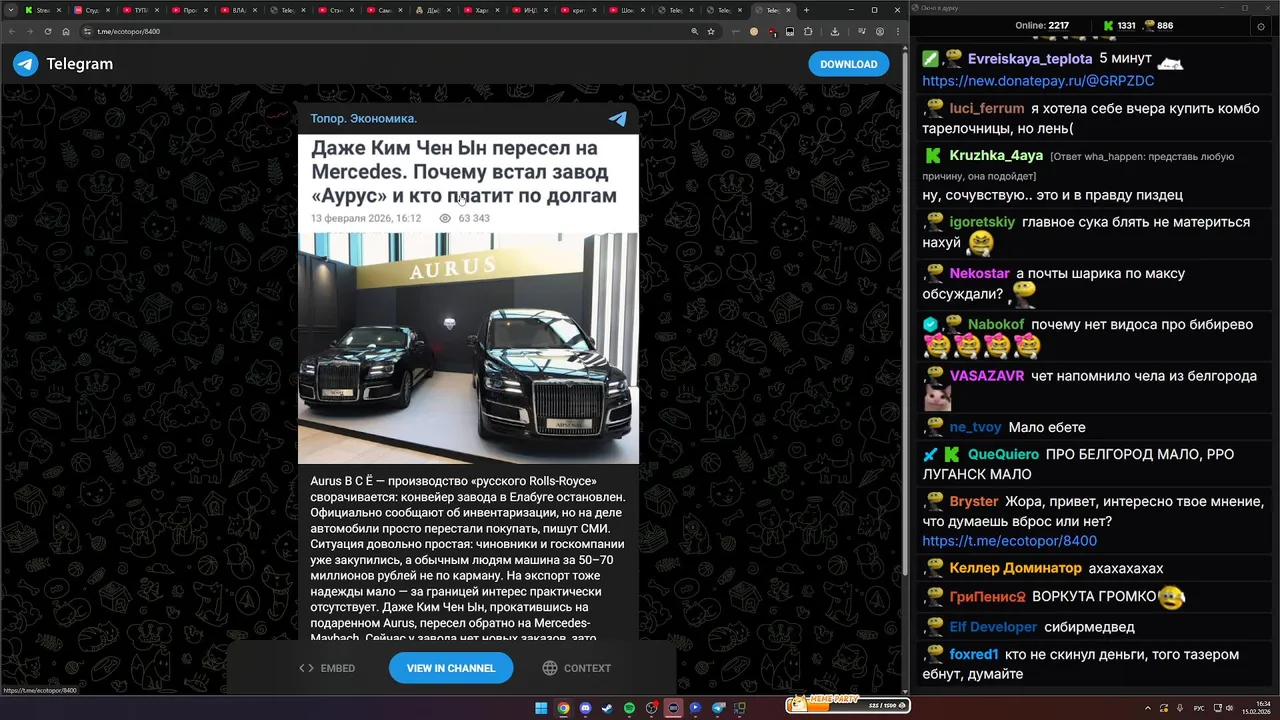Click the browser back arrow
1280x720 pixels.
click(x=12, y=31)
